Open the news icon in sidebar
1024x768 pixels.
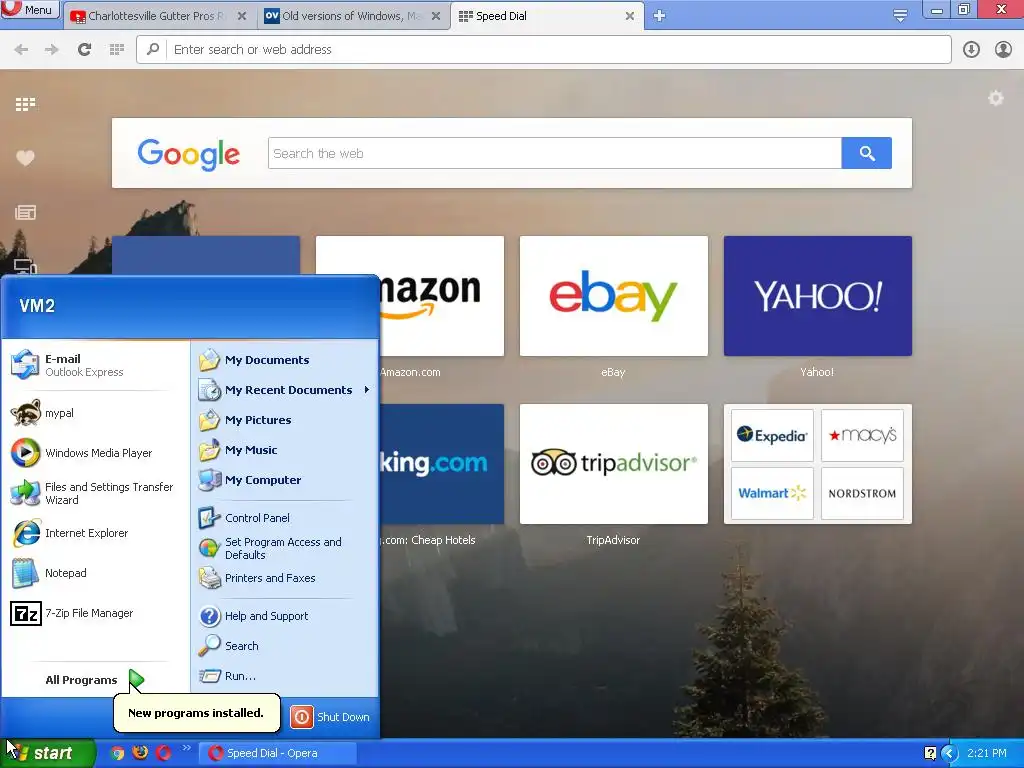tap(25, 212)
